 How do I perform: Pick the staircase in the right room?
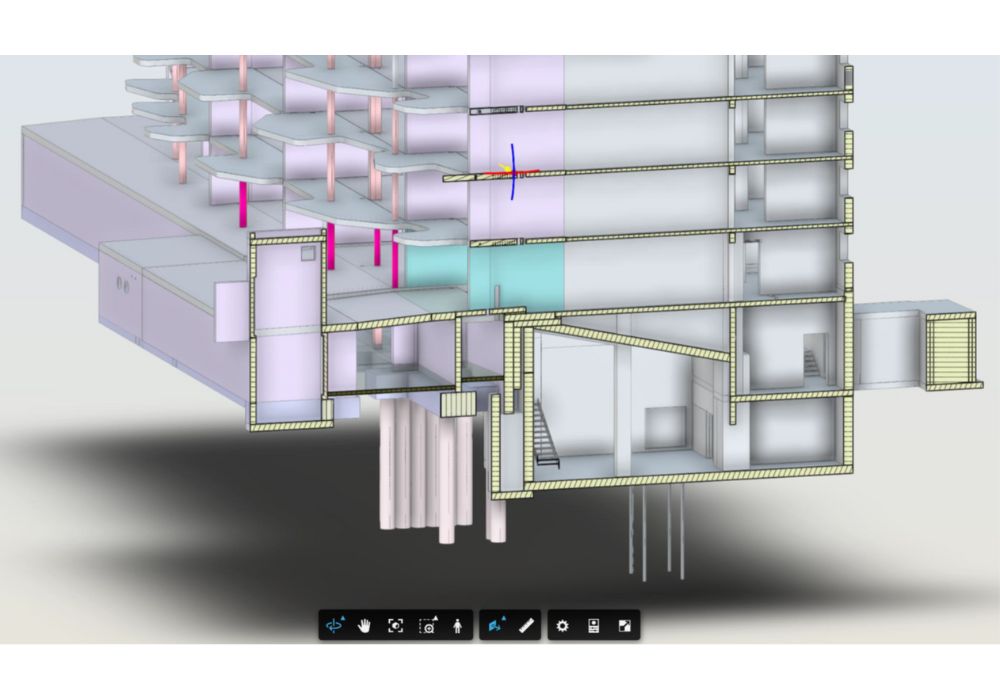pyautogui.click(x=812, y=360)
